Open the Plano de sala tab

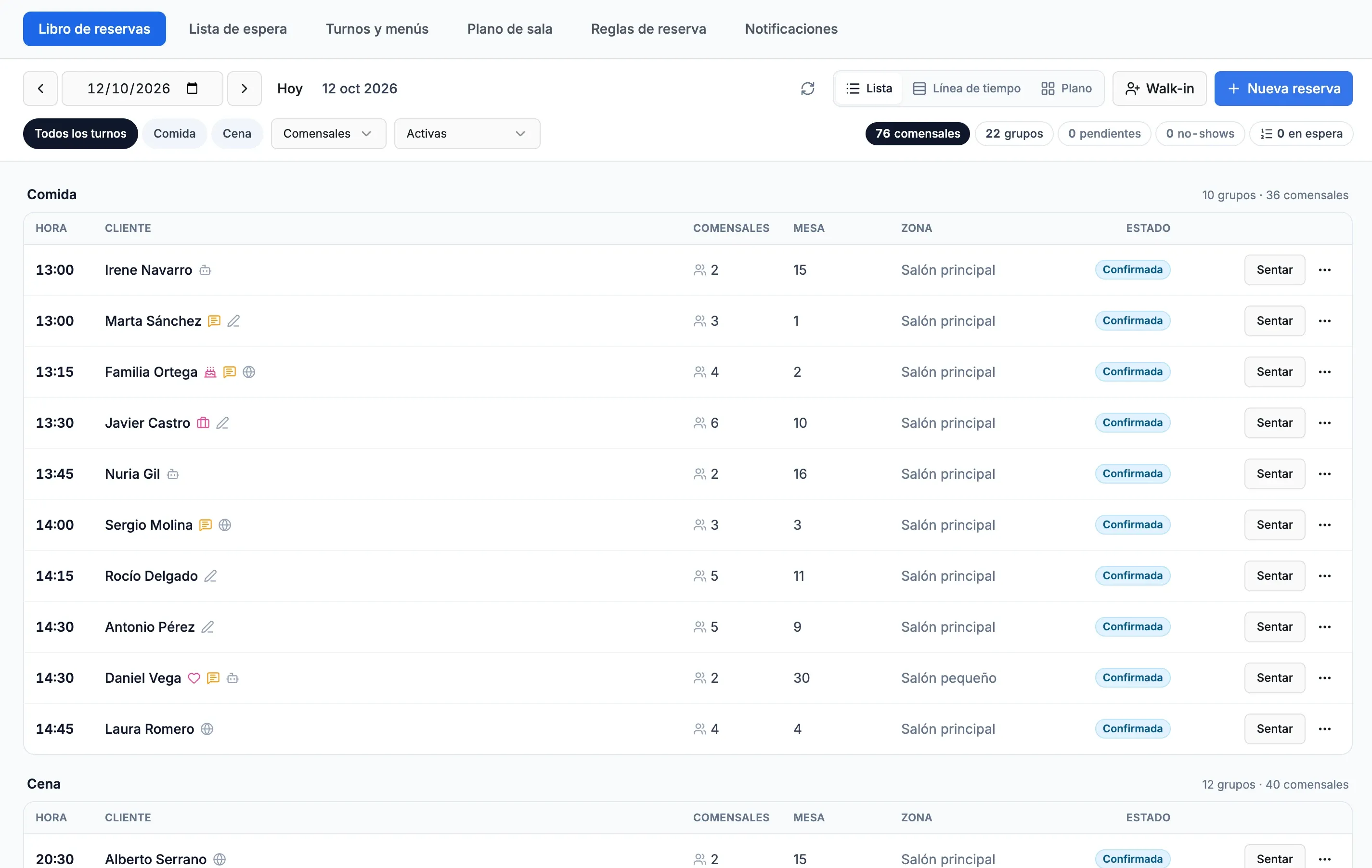pyautogui.click(x=509, y=29)
